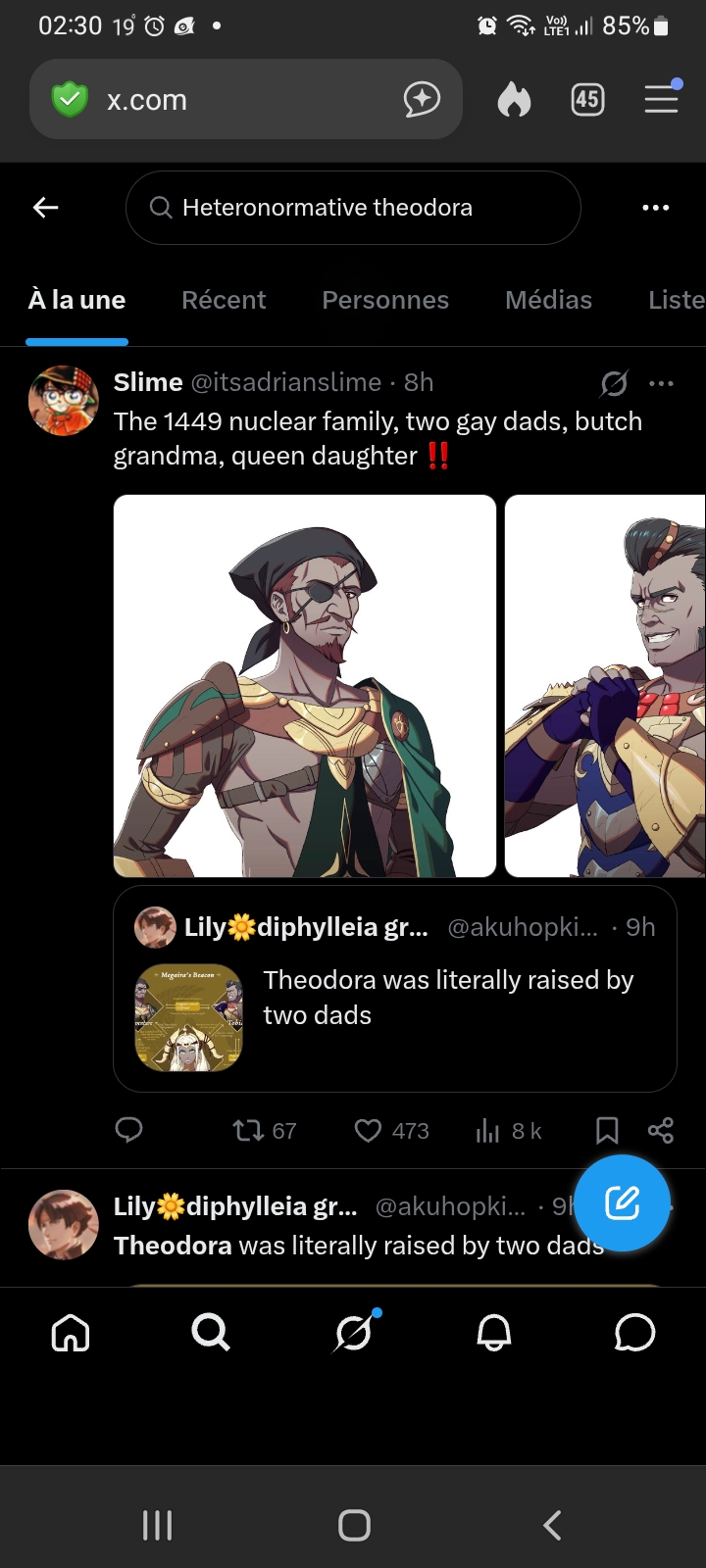Open the pirate character image thumbnail
Image resolution: width=706 pixels, height=1568 pixels.
[305, 686]
